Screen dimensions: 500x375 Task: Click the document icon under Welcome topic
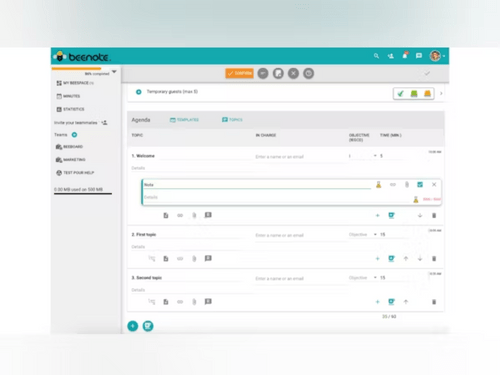pos(166,215)
